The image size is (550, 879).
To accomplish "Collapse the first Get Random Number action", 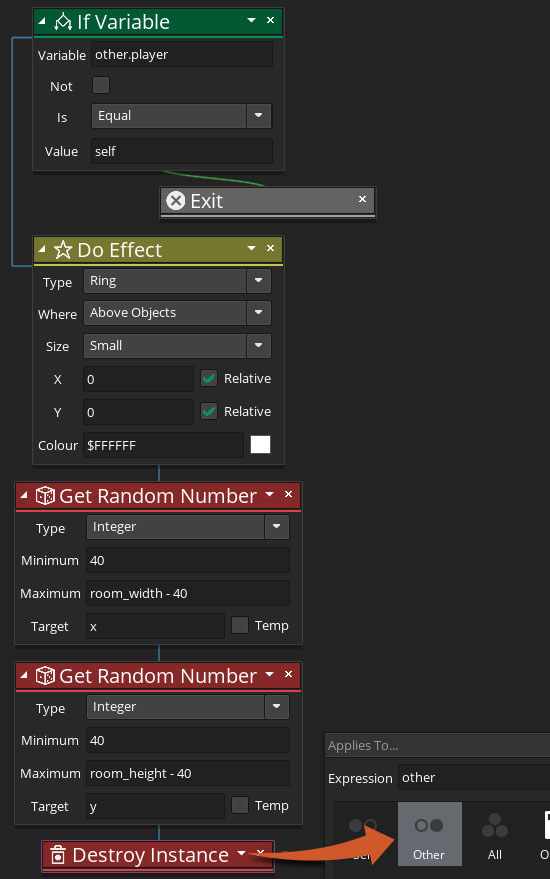I will pos(24,495).
